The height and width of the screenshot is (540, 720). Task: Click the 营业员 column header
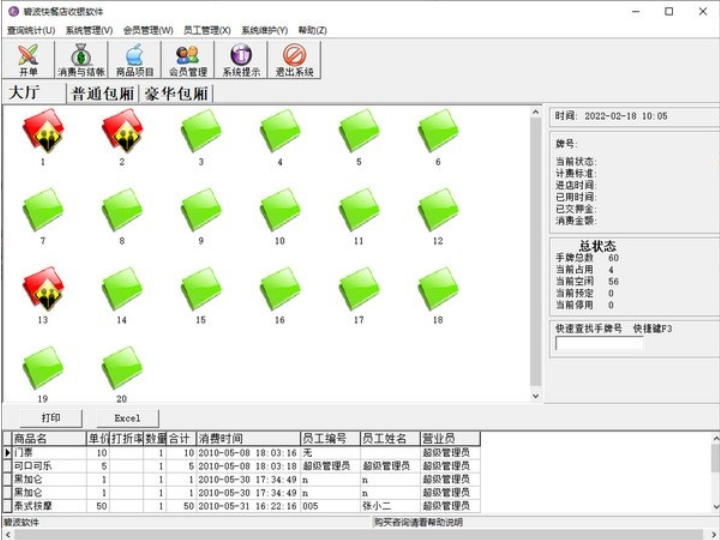[x=450, y=439]
